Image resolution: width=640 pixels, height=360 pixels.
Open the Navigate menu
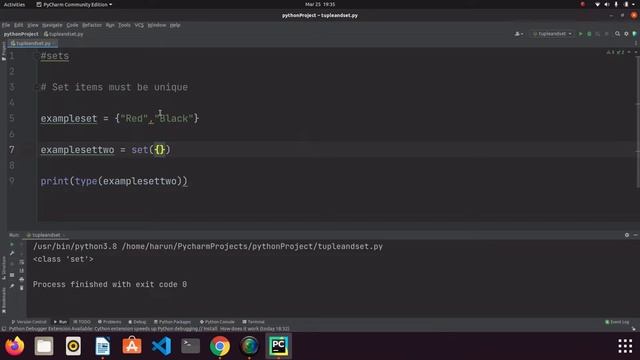[52, 25]
